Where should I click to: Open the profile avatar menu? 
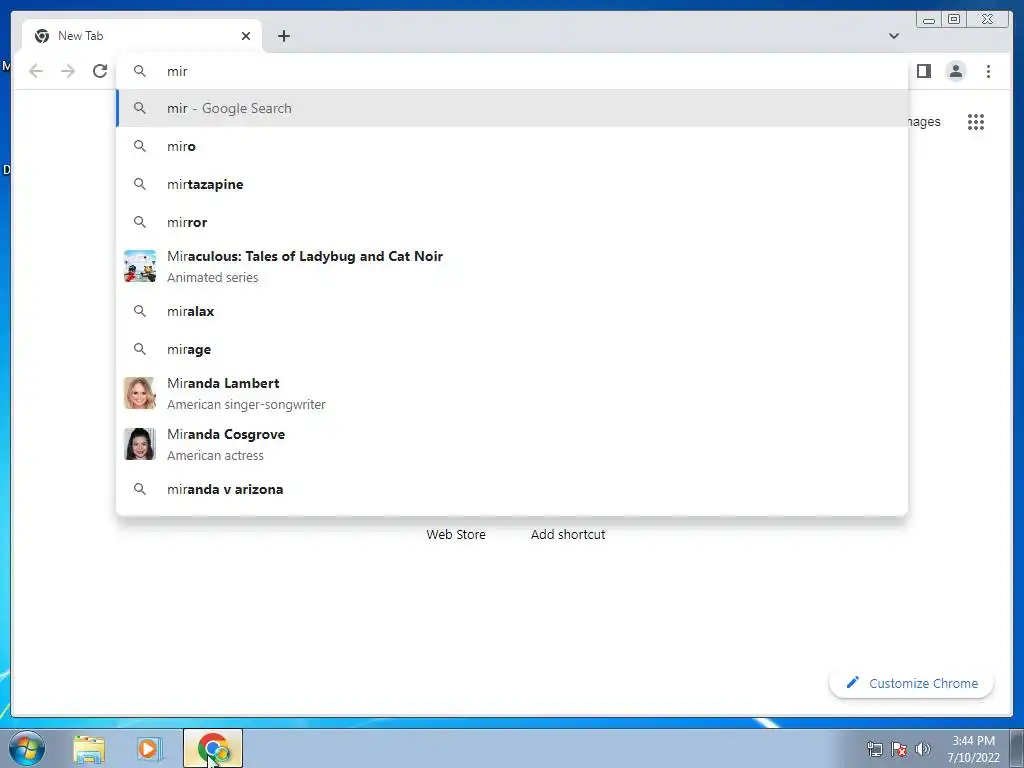pyautogui.click(x=955, y=71)
